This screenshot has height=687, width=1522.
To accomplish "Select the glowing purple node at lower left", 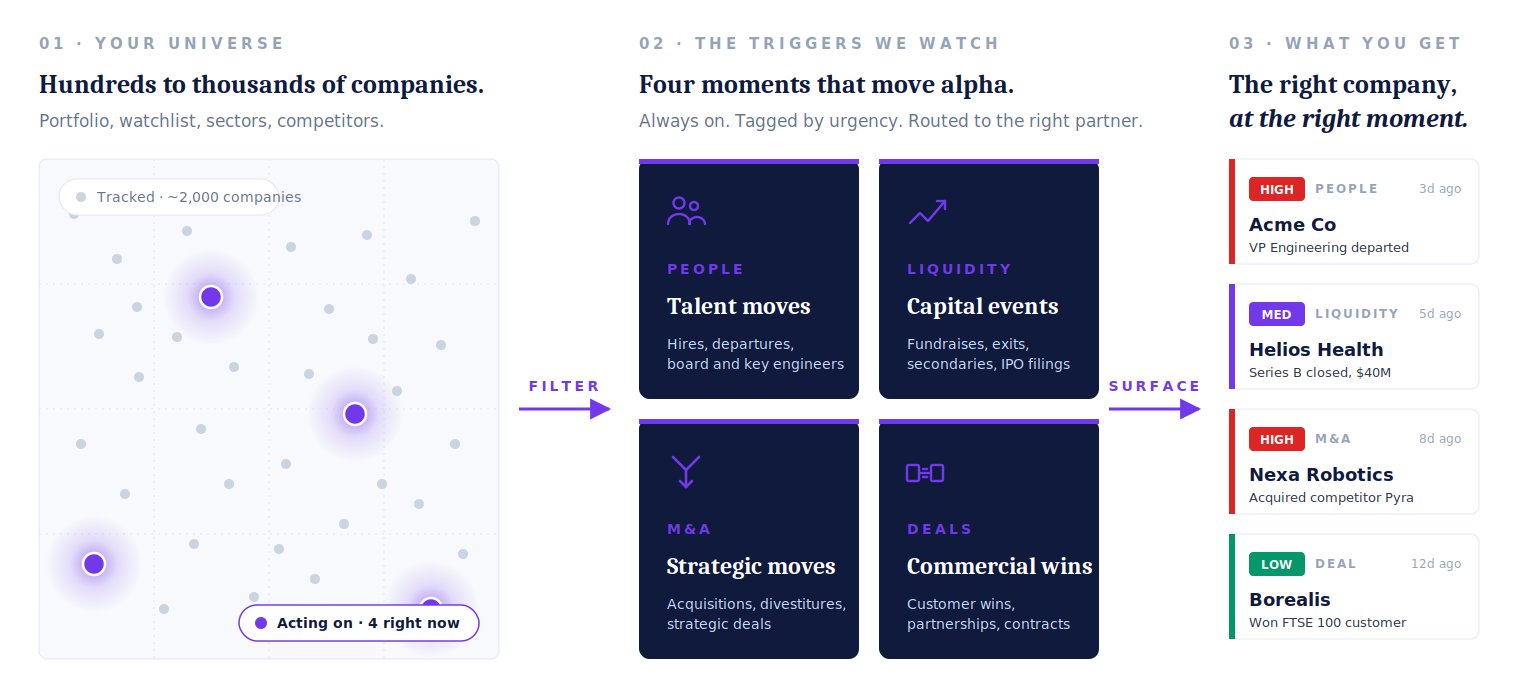I will [94, 563].
